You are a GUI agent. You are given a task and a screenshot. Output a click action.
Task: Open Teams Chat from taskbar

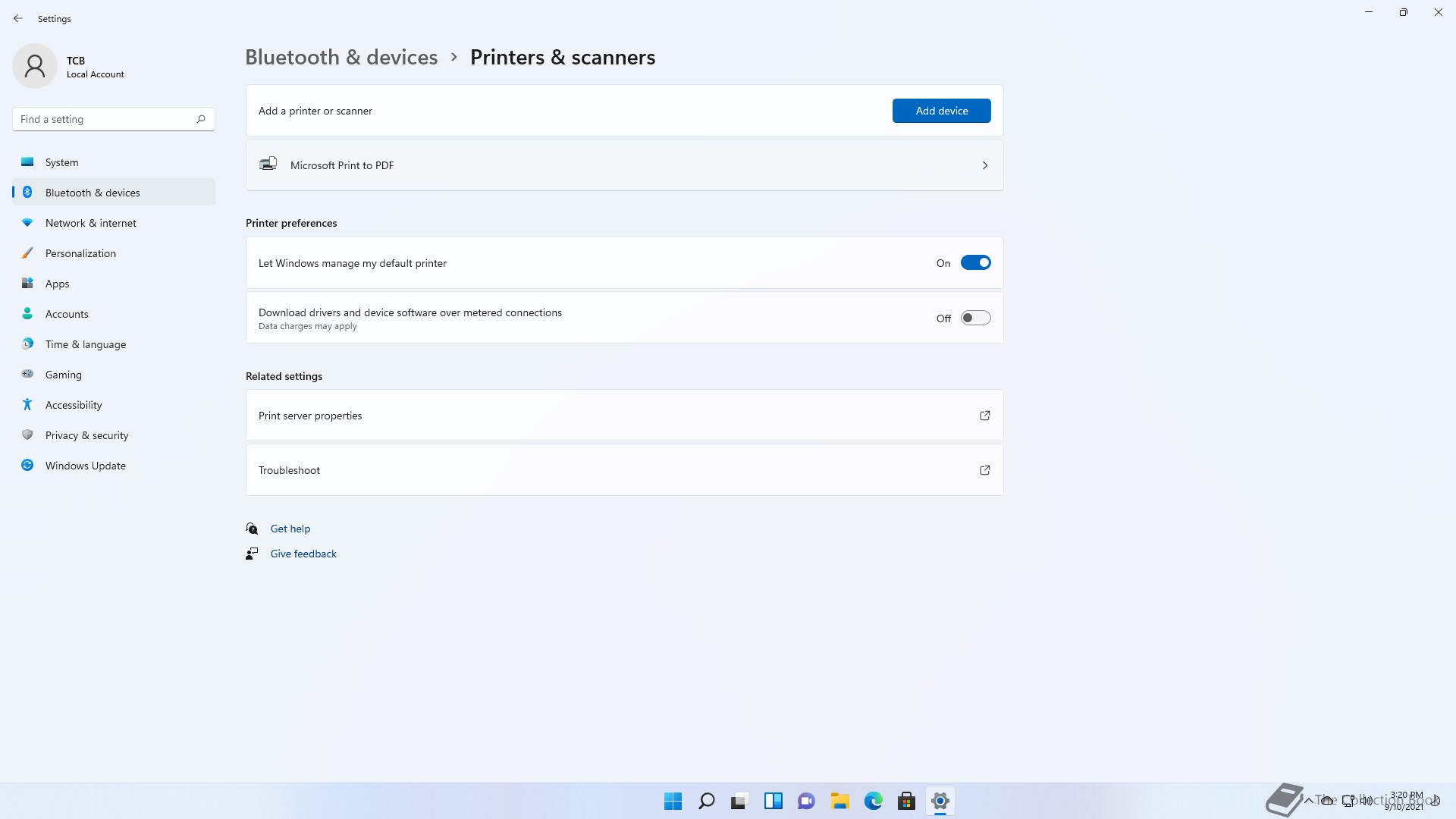coord(806,801)
